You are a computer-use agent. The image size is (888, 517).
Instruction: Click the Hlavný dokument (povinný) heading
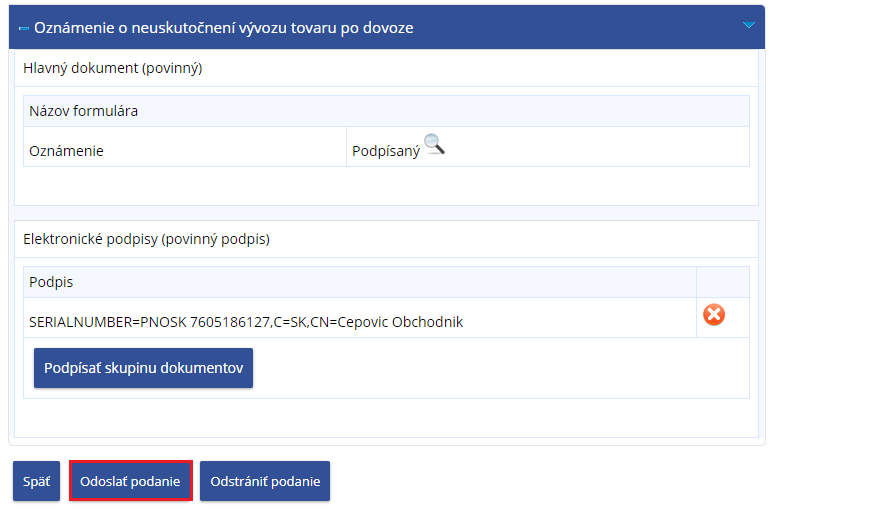[x=113, y=68]
